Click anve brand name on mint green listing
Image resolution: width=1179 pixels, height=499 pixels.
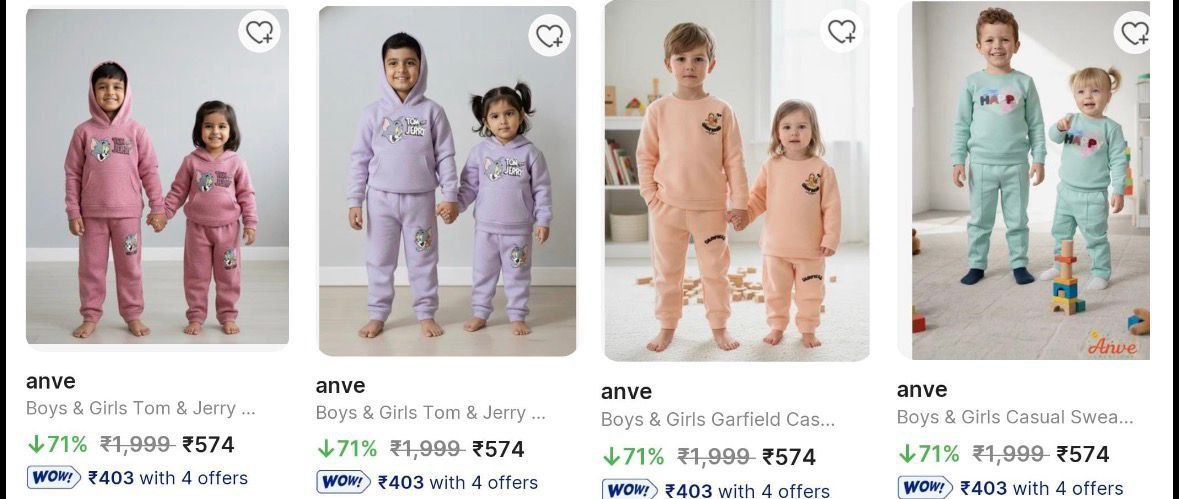921,389
